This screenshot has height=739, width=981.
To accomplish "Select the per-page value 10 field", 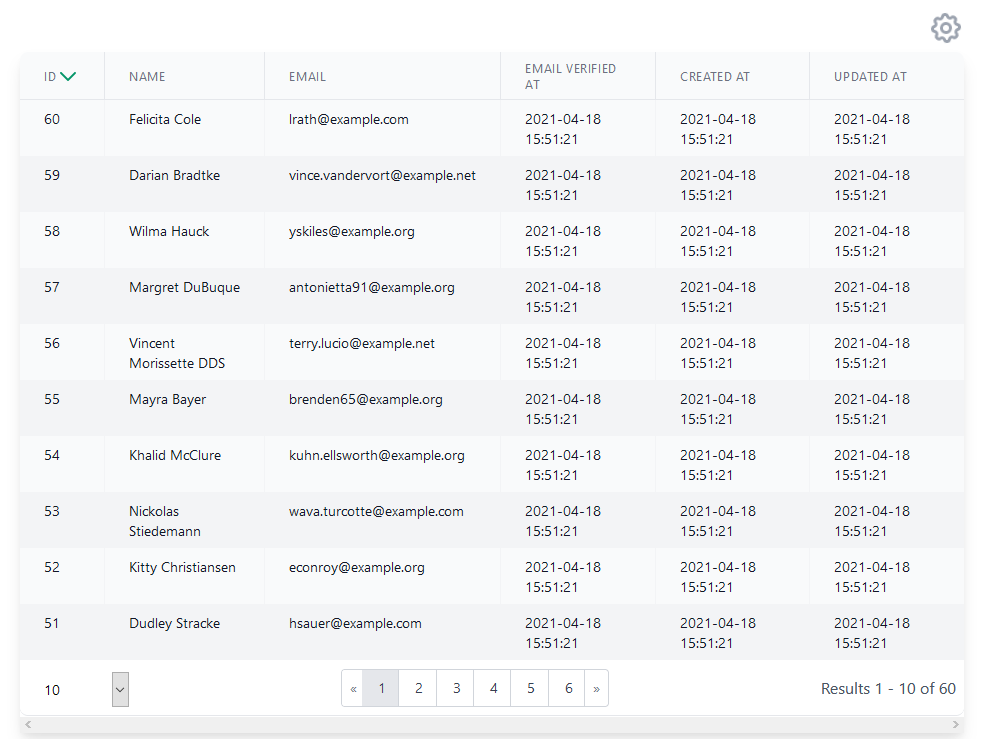I will [74, 690].
